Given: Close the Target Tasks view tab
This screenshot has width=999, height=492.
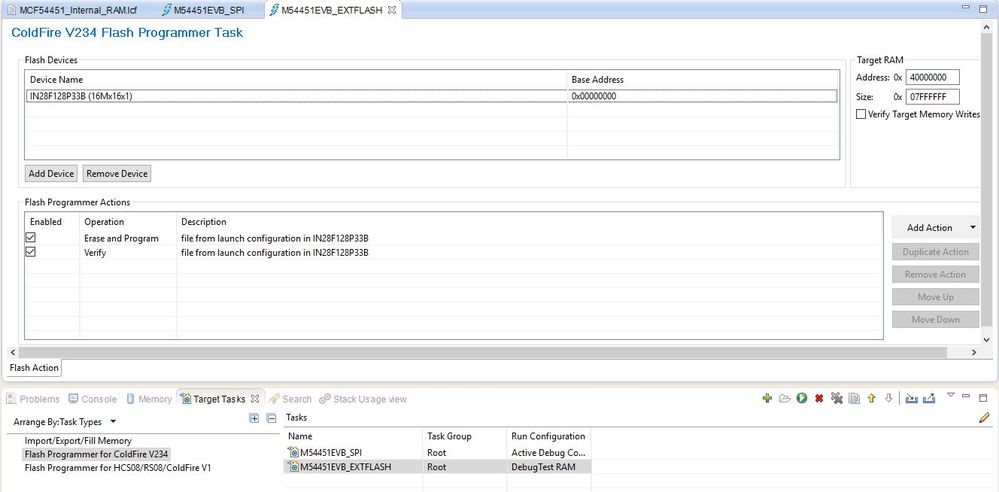Looking at the screenshot, I should 255,399.
